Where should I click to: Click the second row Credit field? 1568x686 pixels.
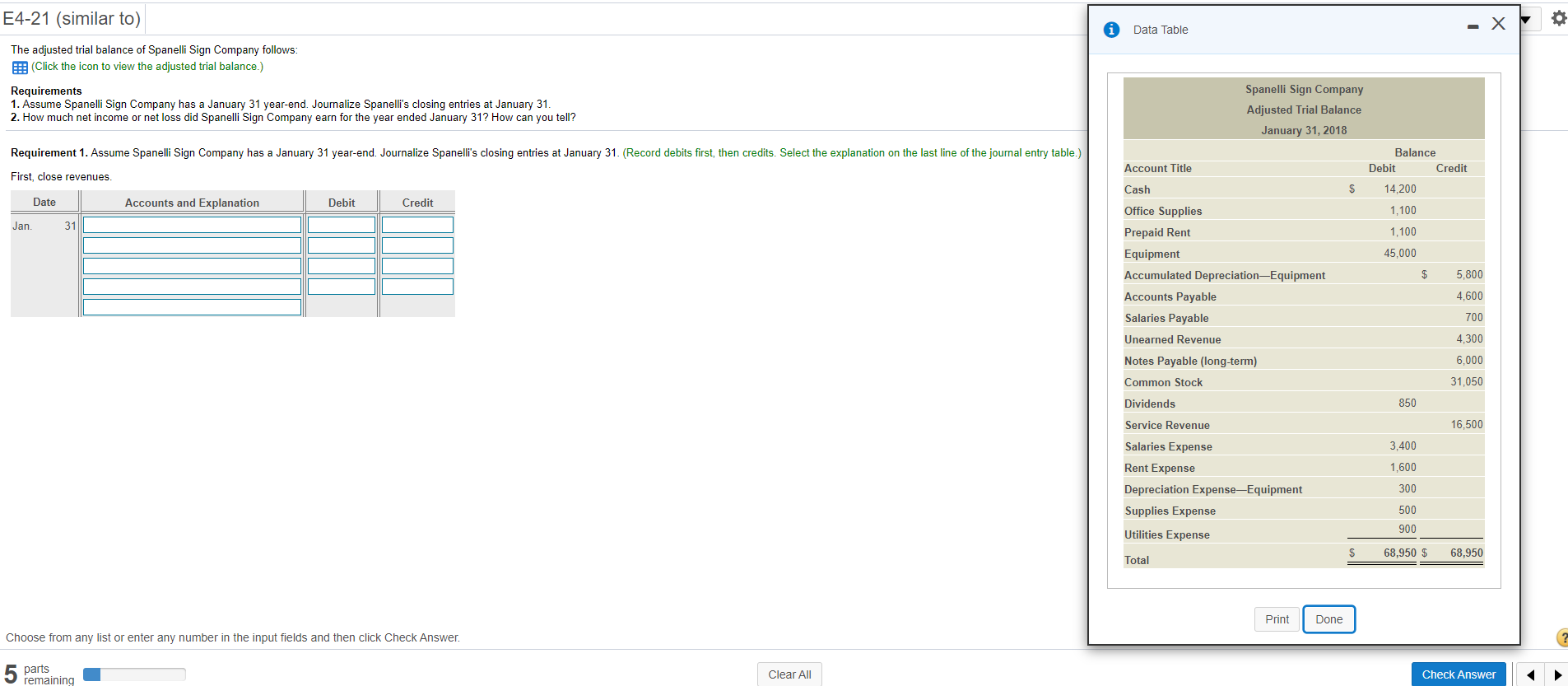tap(417, 245)
